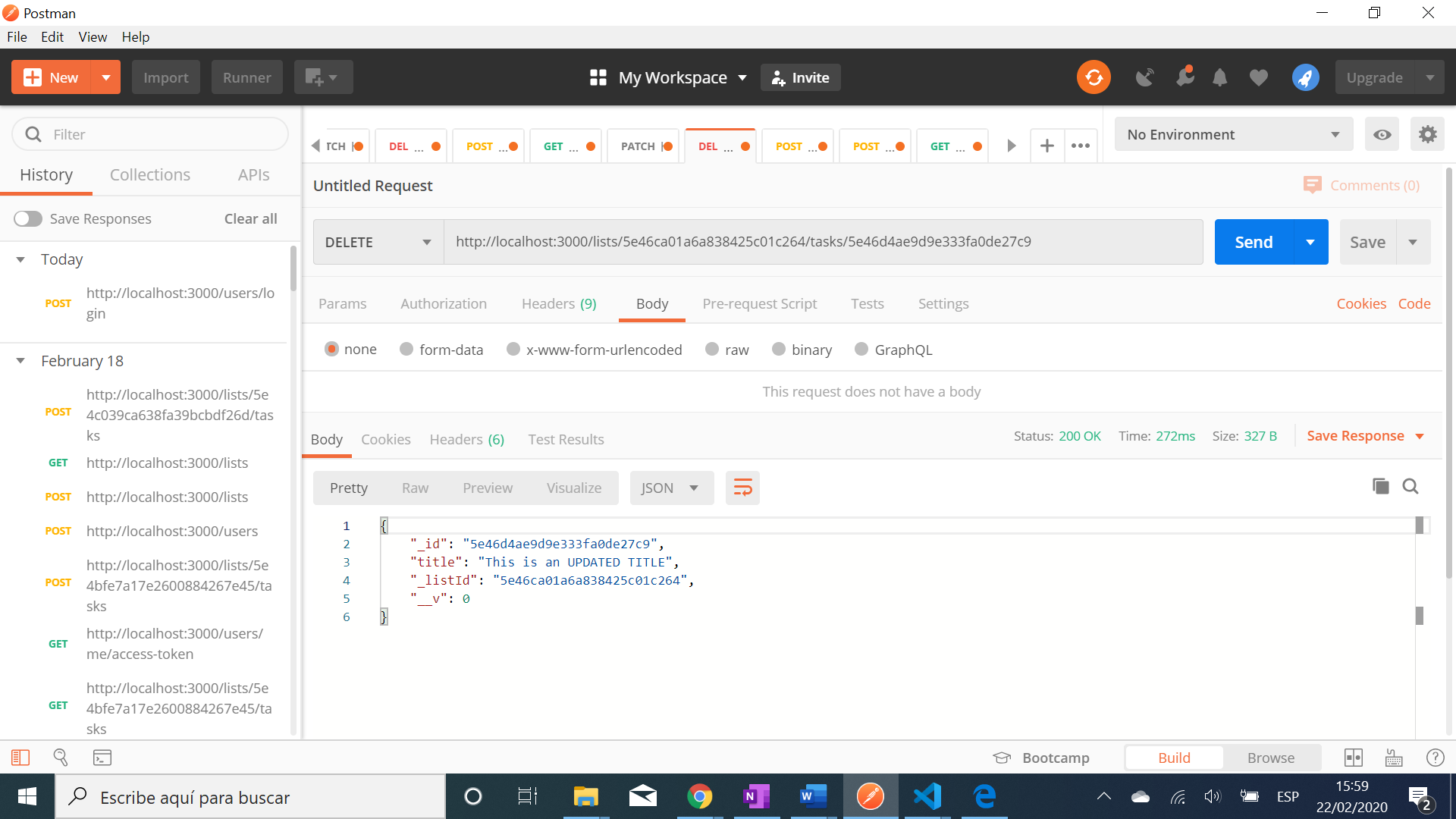Open the Pre-request Script tab
This screenshot has width=1456, height=819.
pos(759,303)
